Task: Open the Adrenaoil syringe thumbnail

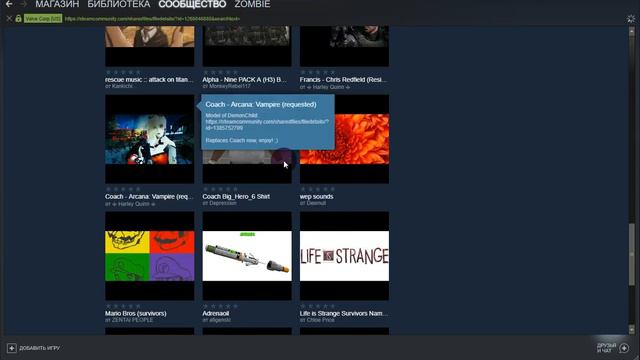Action: pyautogui.click(x=247, y=256)
